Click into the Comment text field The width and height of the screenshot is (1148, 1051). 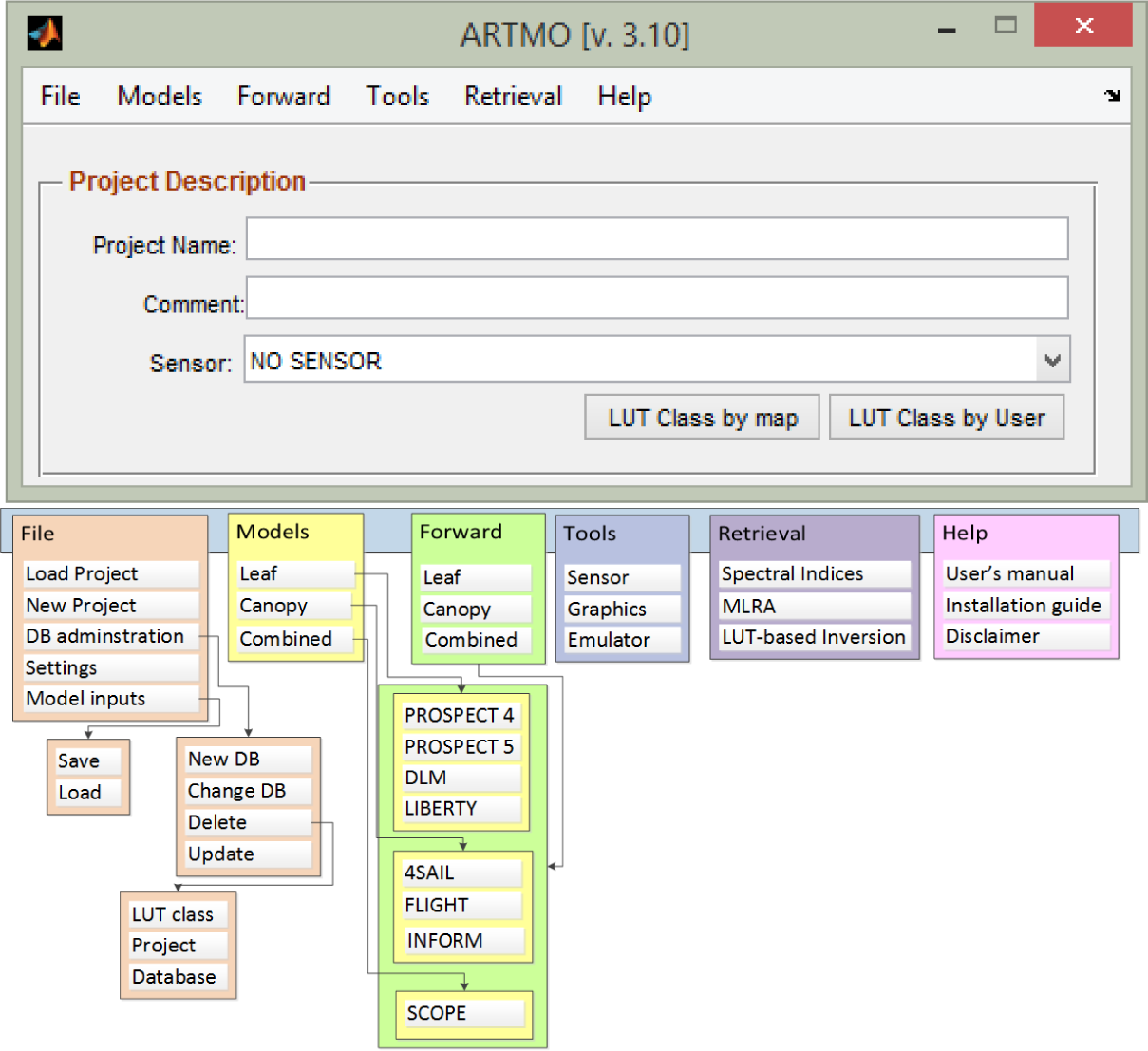(656, 298)
